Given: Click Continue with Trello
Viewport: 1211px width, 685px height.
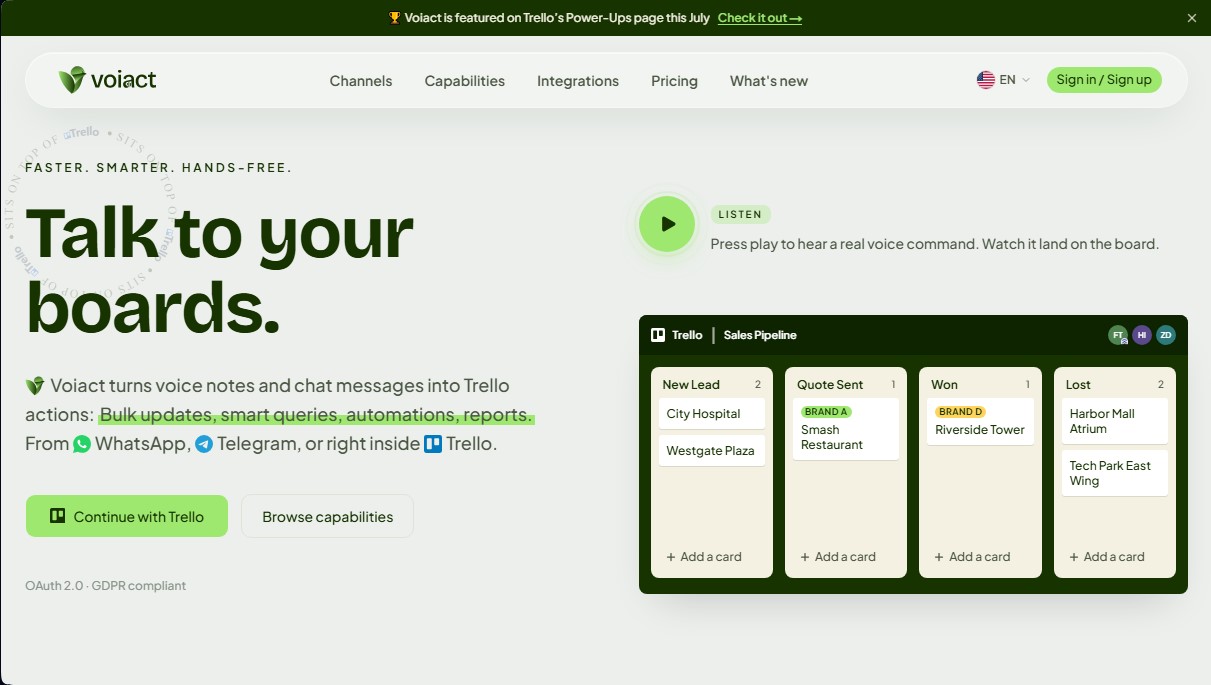Looking at the screenshot, I should click(x=127, y=516).
